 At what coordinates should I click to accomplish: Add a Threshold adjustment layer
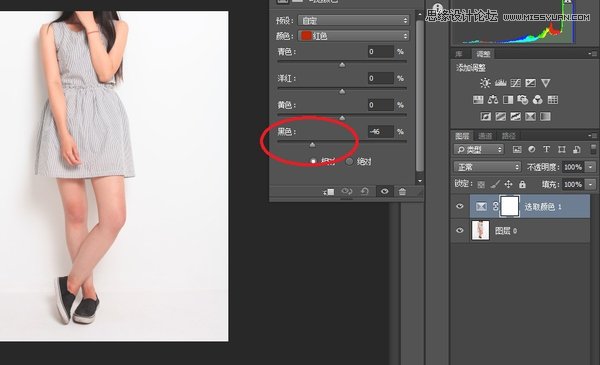tap(515, 116)
